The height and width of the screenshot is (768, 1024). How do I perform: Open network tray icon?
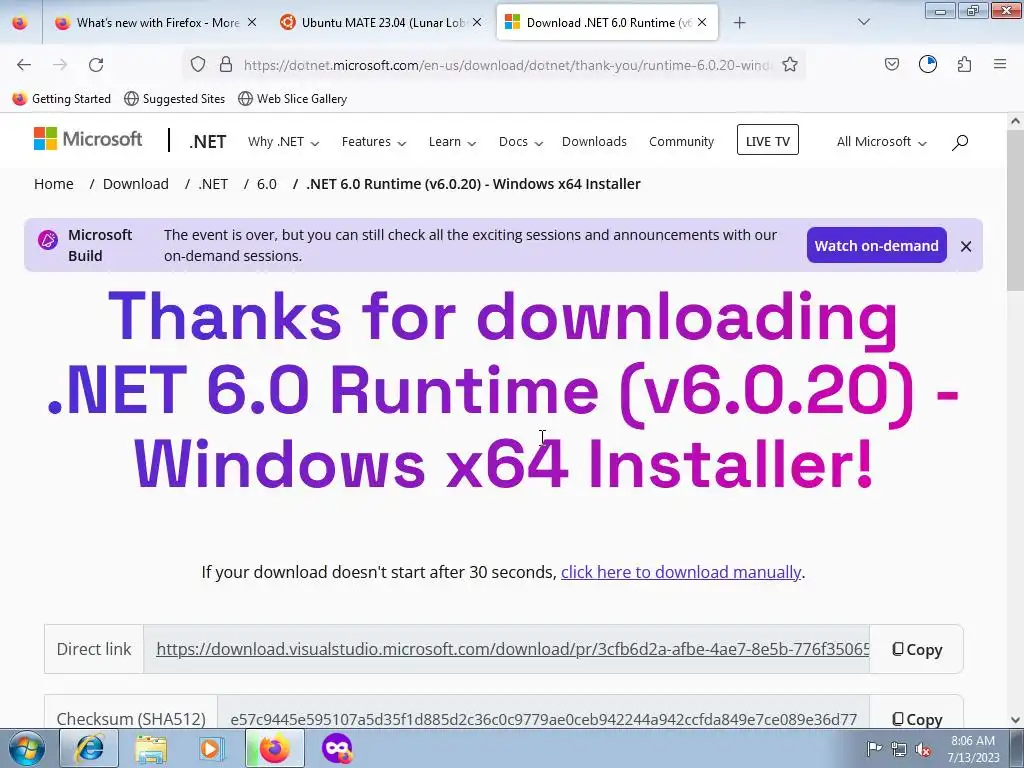899,749
